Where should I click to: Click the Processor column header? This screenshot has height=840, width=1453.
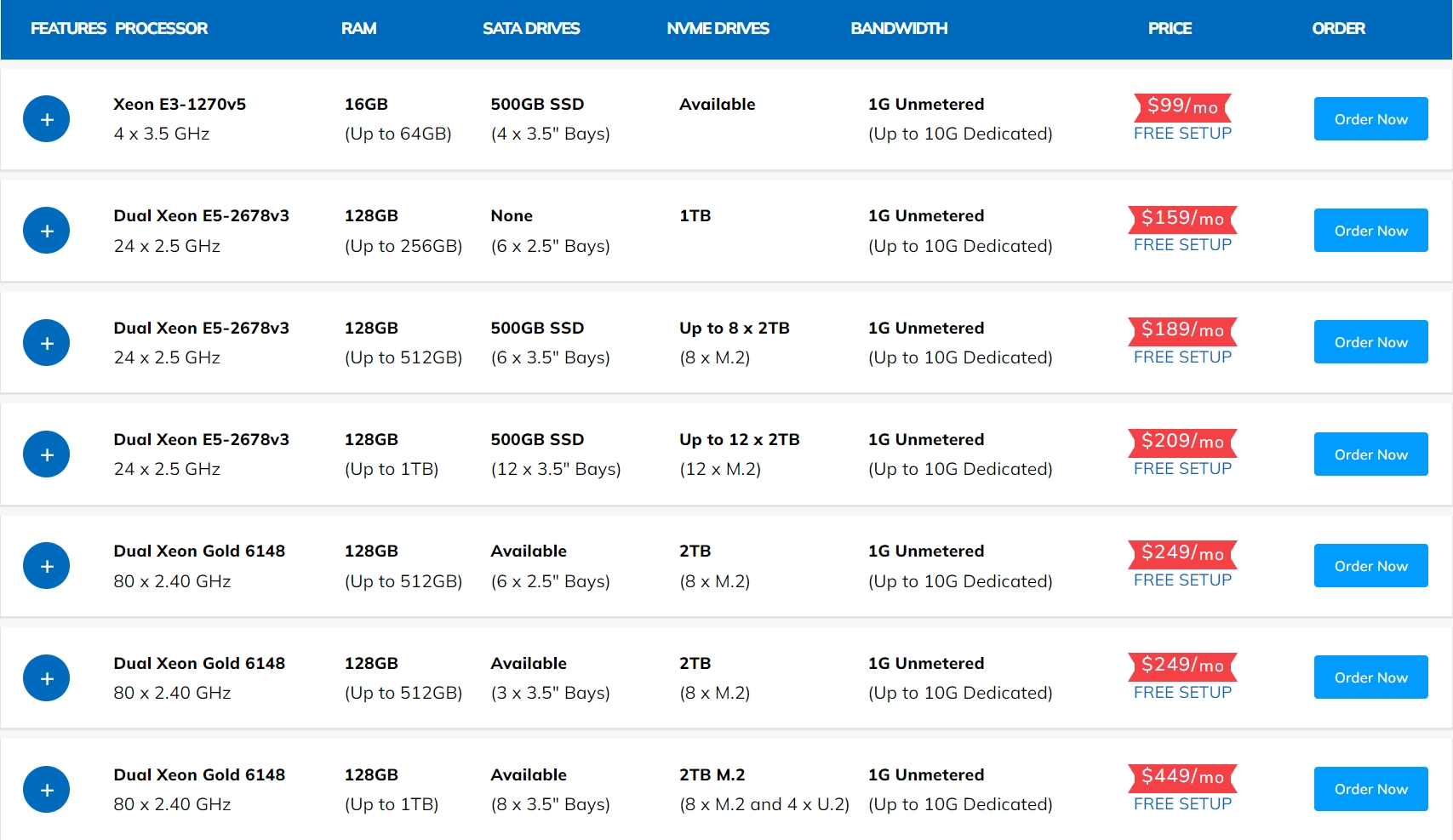click(161, 28)
